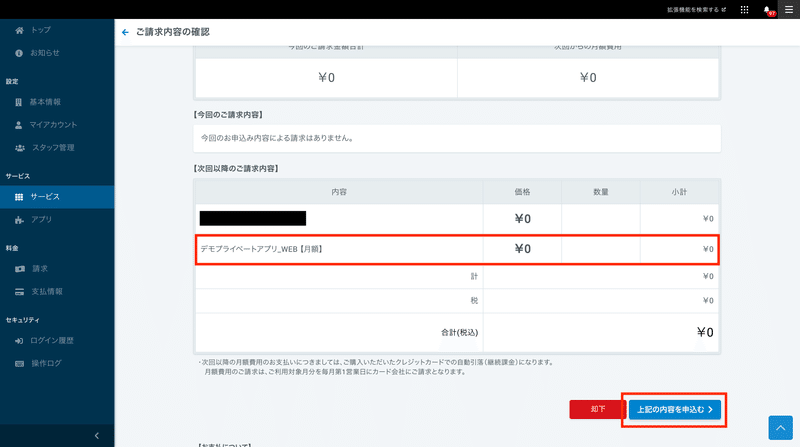Screen dimensions: 800x447
Task: Click the login icon beside ログイン履歴
Action: pyautogui.click(x=19, y=341)
